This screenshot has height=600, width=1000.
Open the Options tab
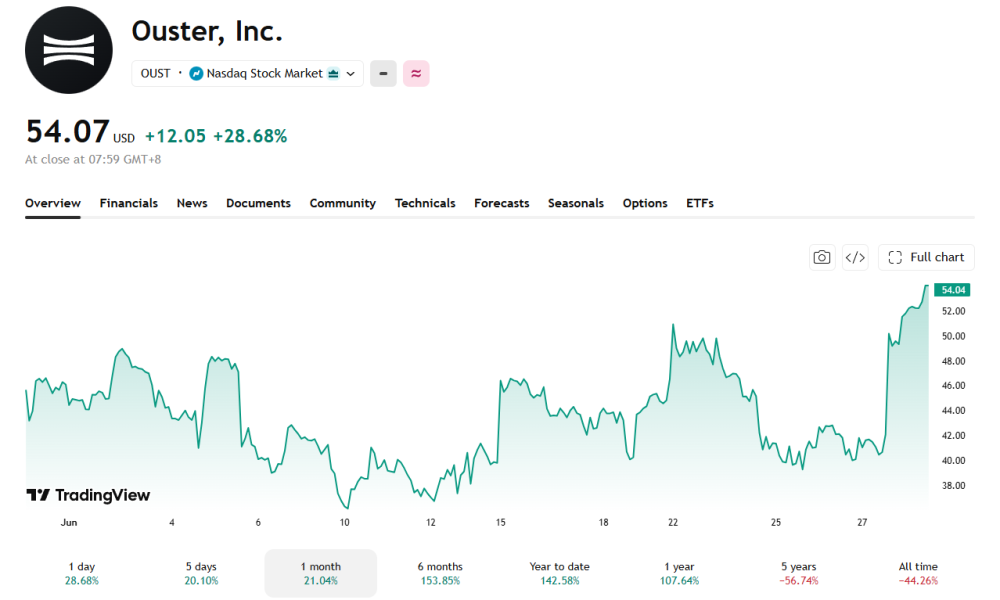click(x=645, y=203)
